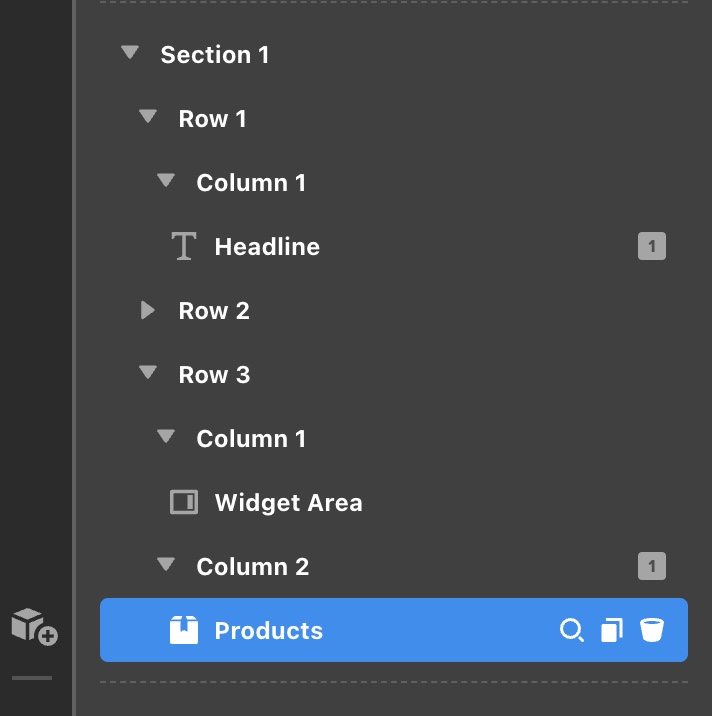Collapse Row 3

148,373
